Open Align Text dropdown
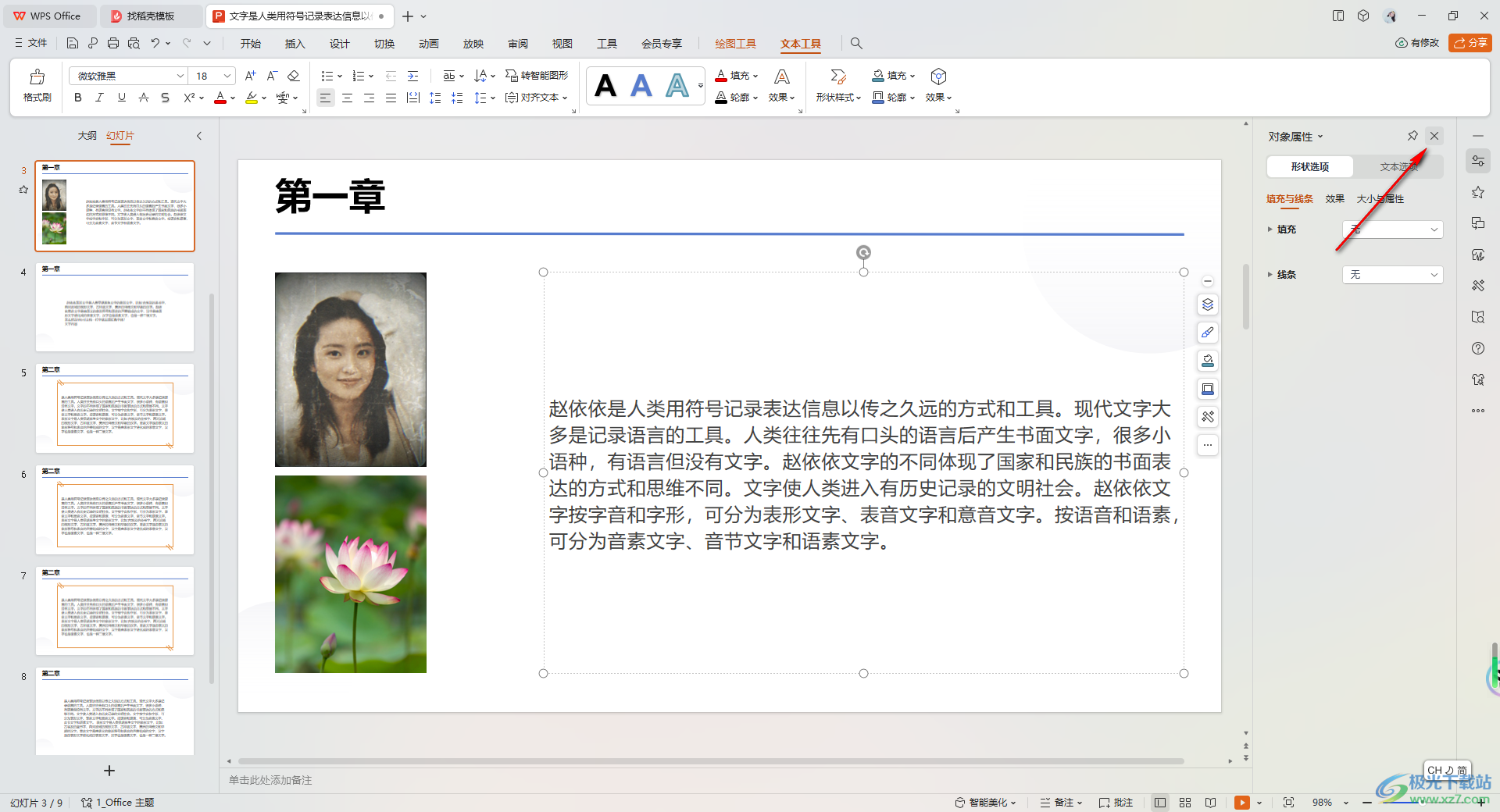This screenshot has width=1500, height=812. click(x=536, y=98)
